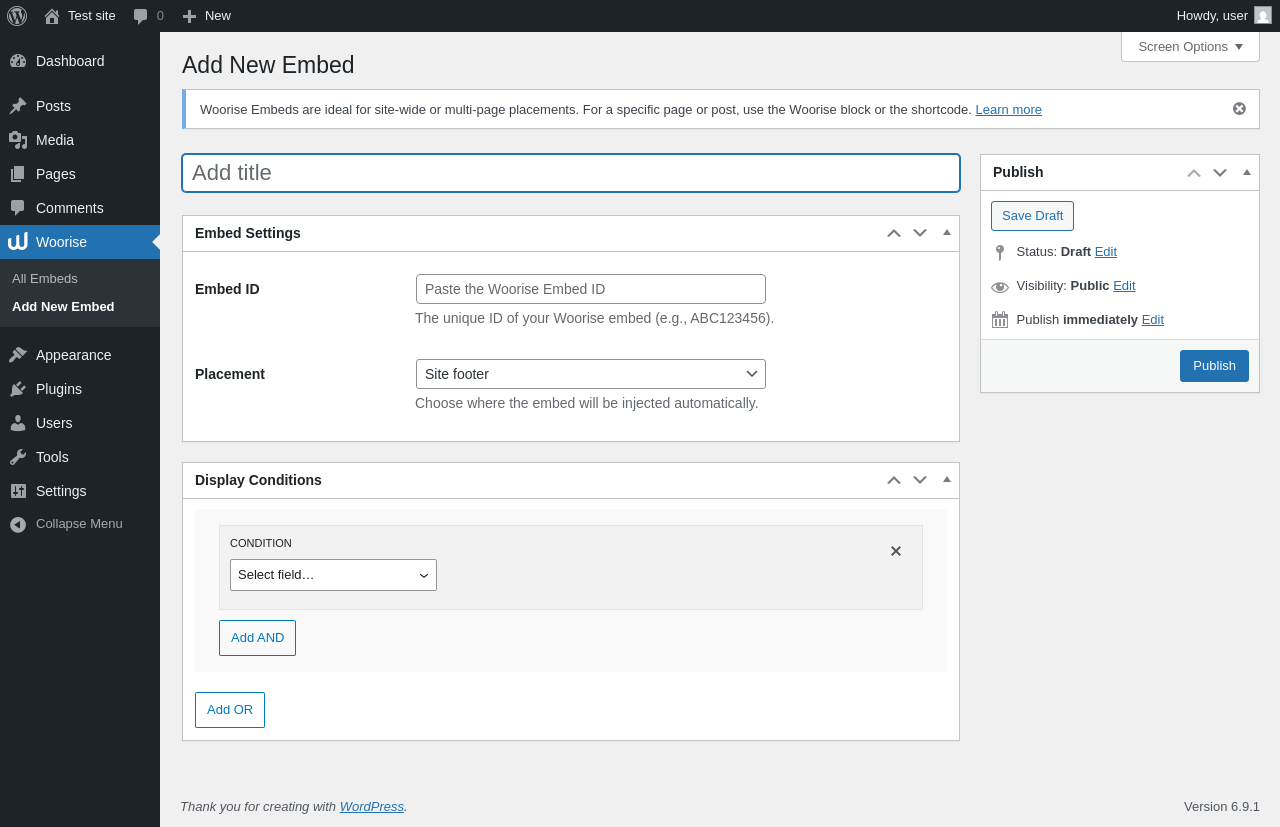Open Plugins from the sidebar
This screenshot has height=827, width=1280.
[58, 389]
